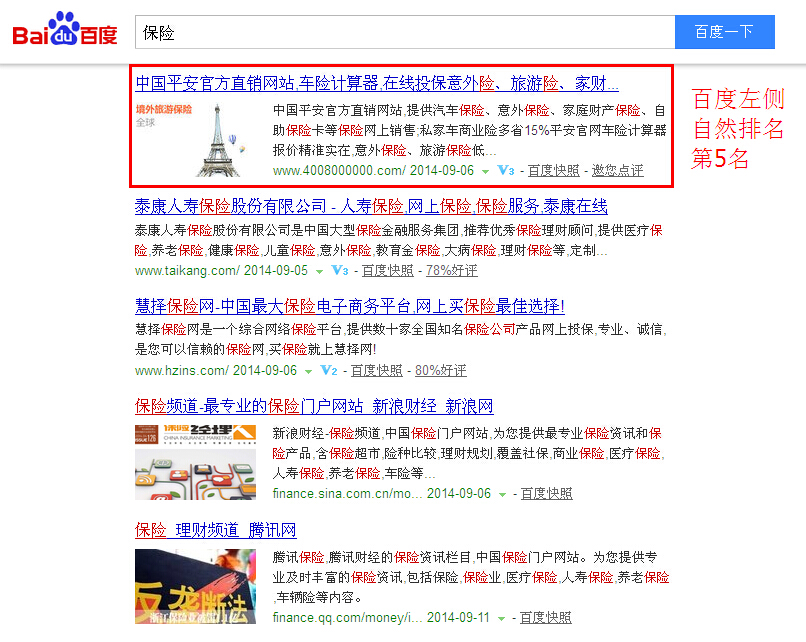This screenshot has width=806, height=642.
Task: Open 百度快照 for the hzins.com result
Action: coord(376,371)
